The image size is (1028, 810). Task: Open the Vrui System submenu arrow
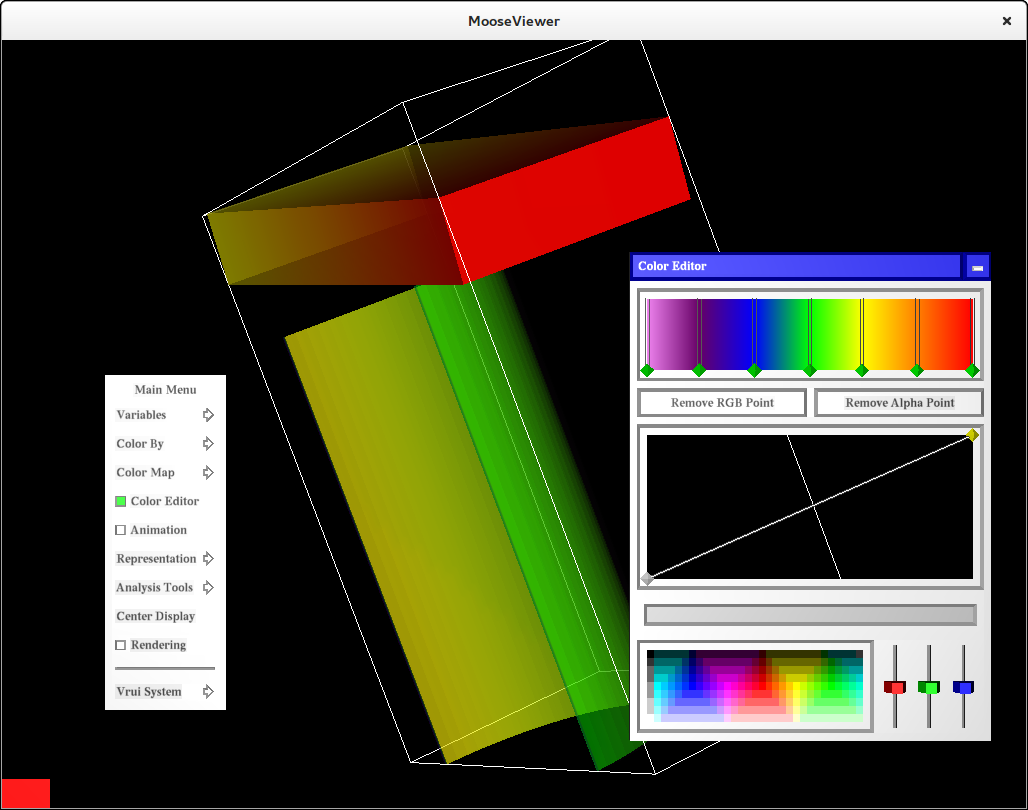[208, 691]
